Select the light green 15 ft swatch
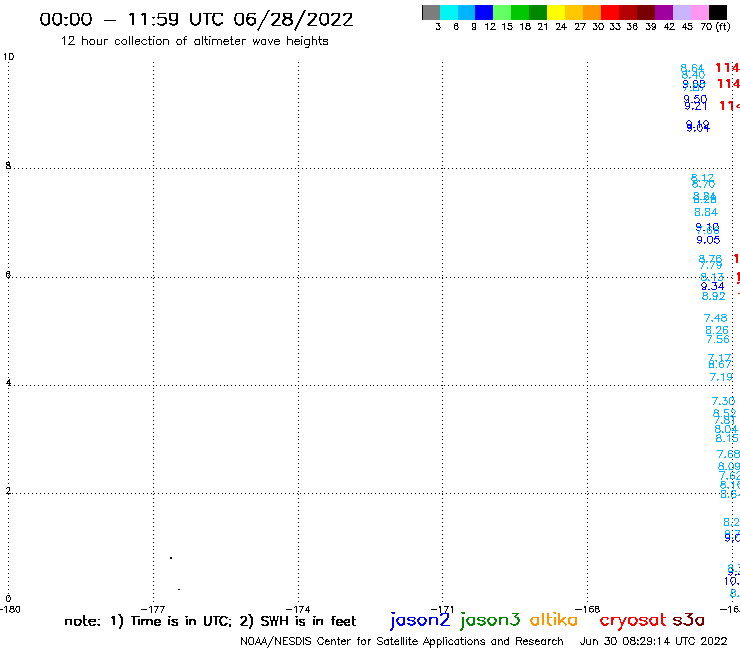740x650 pixels. pyautogui.click(x=502, y=12)
